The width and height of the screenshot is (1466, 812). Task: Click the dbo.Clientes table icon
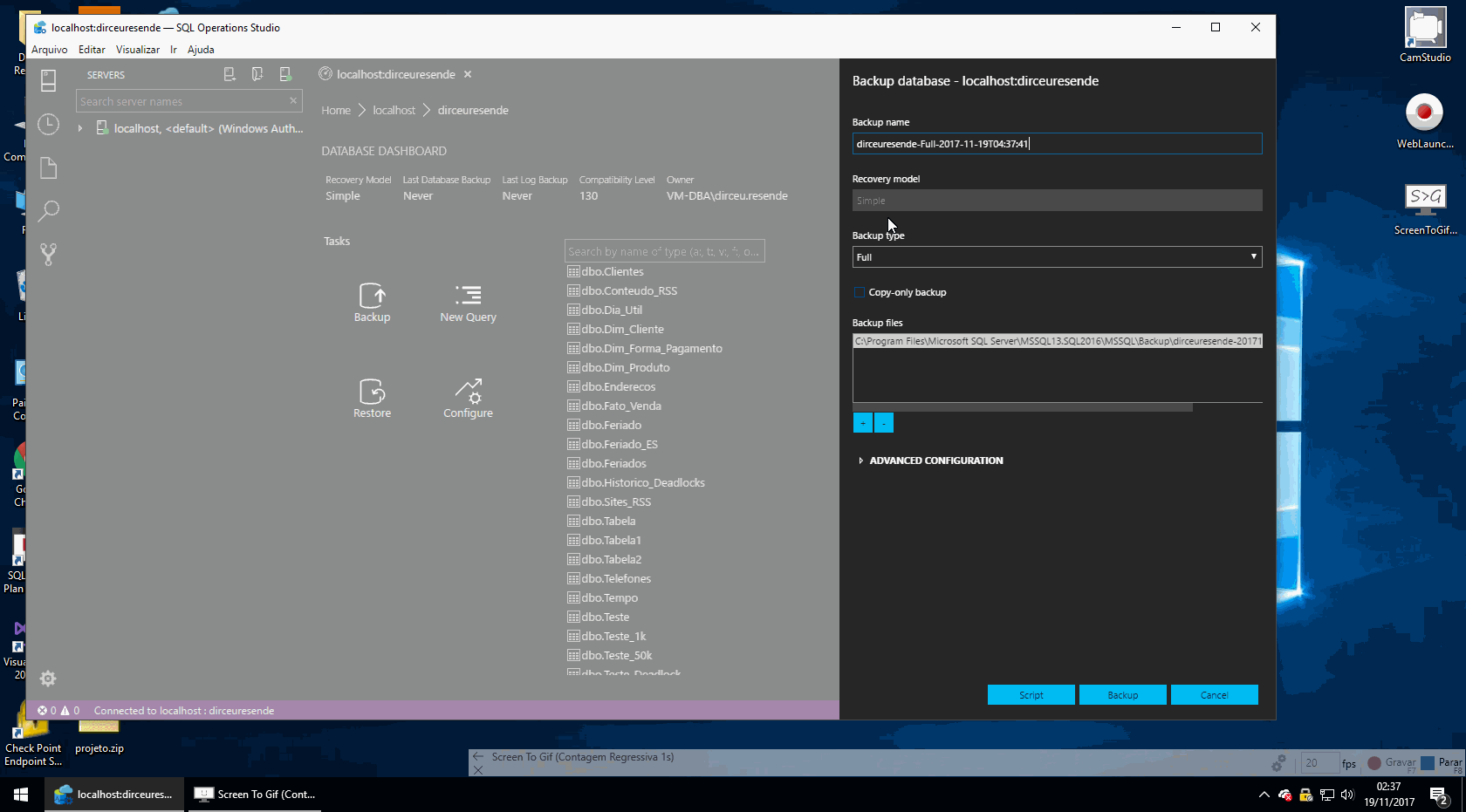(x=573, y=272)
